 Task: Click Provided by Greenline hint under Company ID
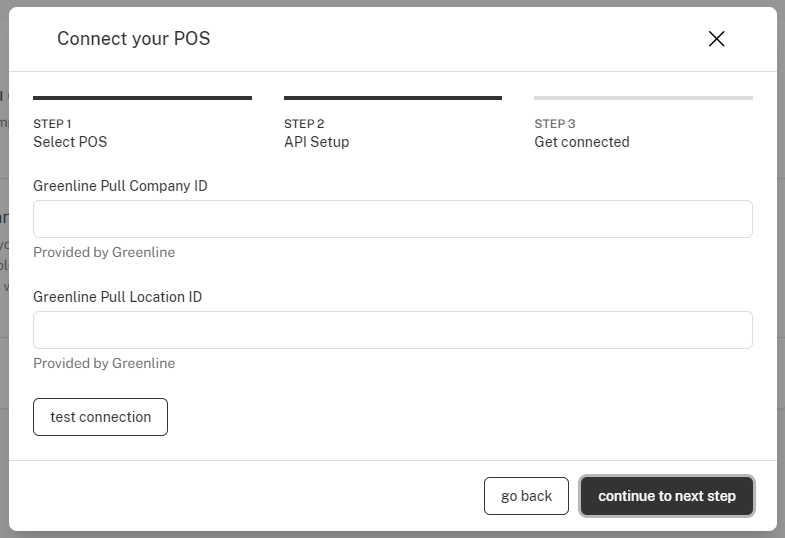coord(104,252)
